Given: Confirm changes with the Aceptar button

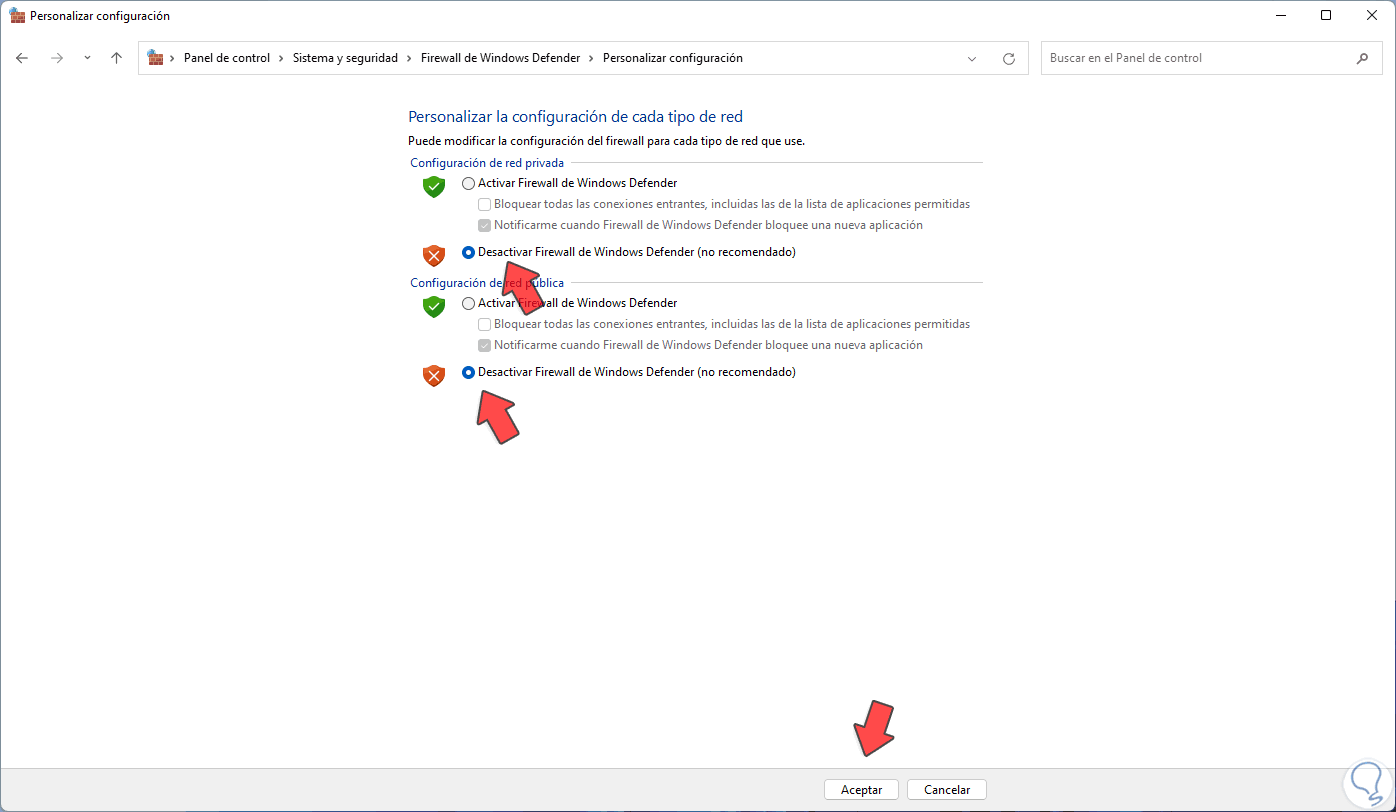Looking at the screenshot, I should 861,790.
